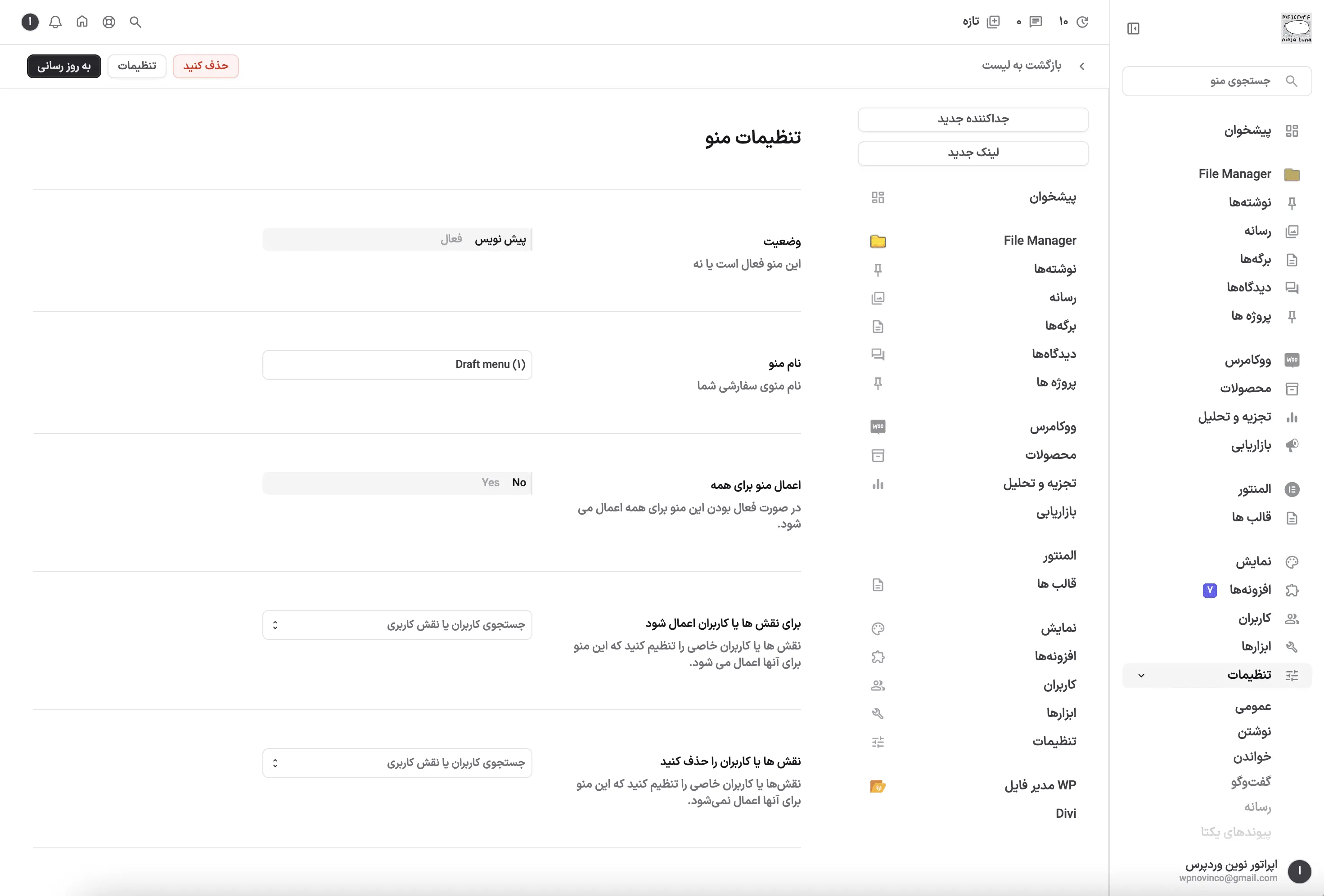Click the updates refresh icon showing ۱۰

tap(1082, 22)
